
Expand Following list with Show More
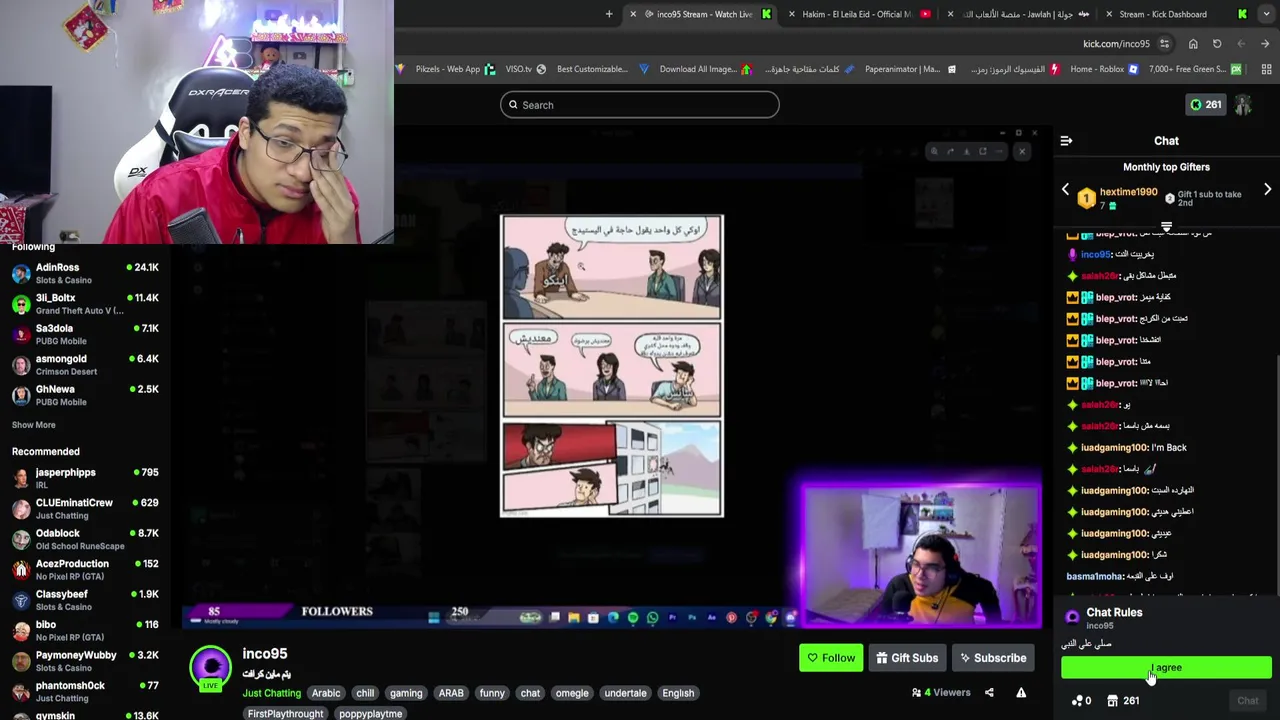[x=33, y=425]
